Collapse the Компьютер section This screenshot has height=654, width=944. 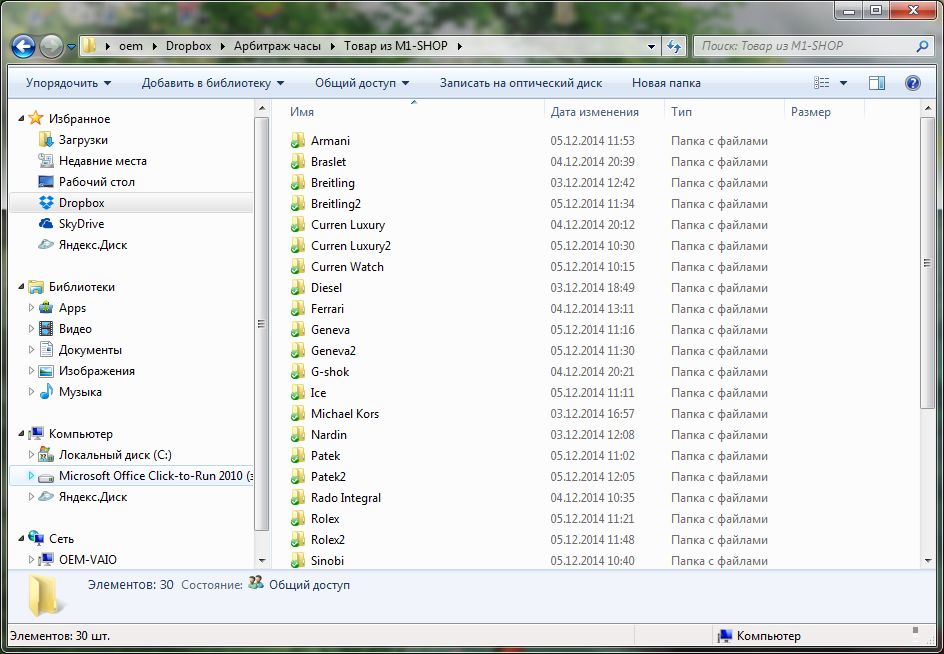tap(21, 434)
